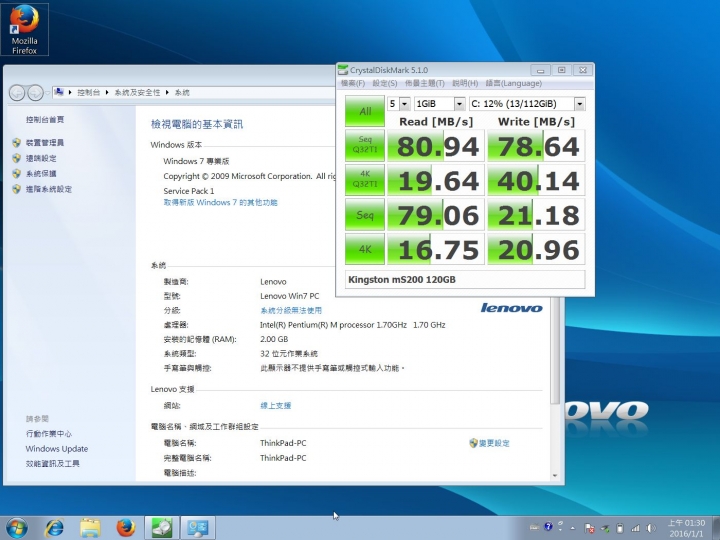Open the Windows Start orb
Viewport: 720px width, 540px height.
tap(17, 528)
